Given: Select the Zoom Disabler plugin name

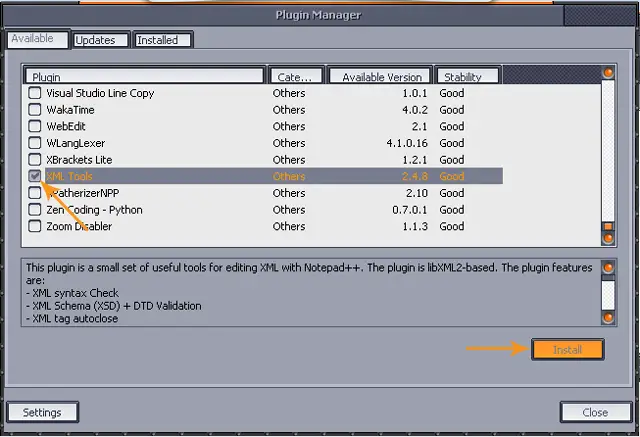Looking at the screenshot, I should point(79,226).
